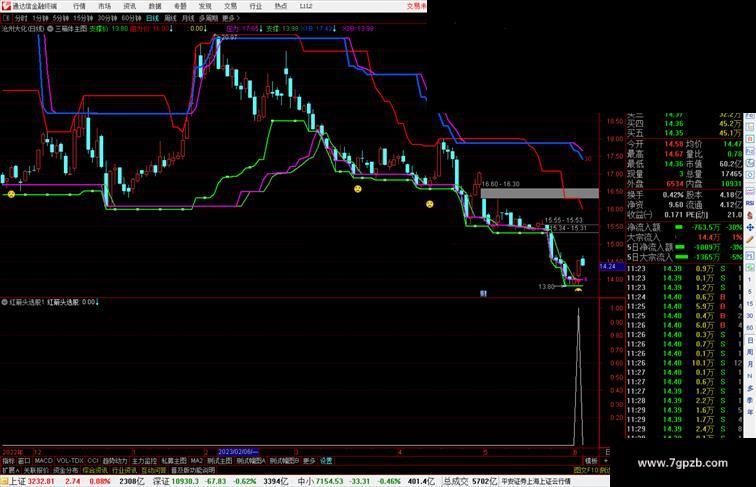756x487 pixels.
Task: Select the VOL-TDX indicator tab
Action: tap(70, 461)
